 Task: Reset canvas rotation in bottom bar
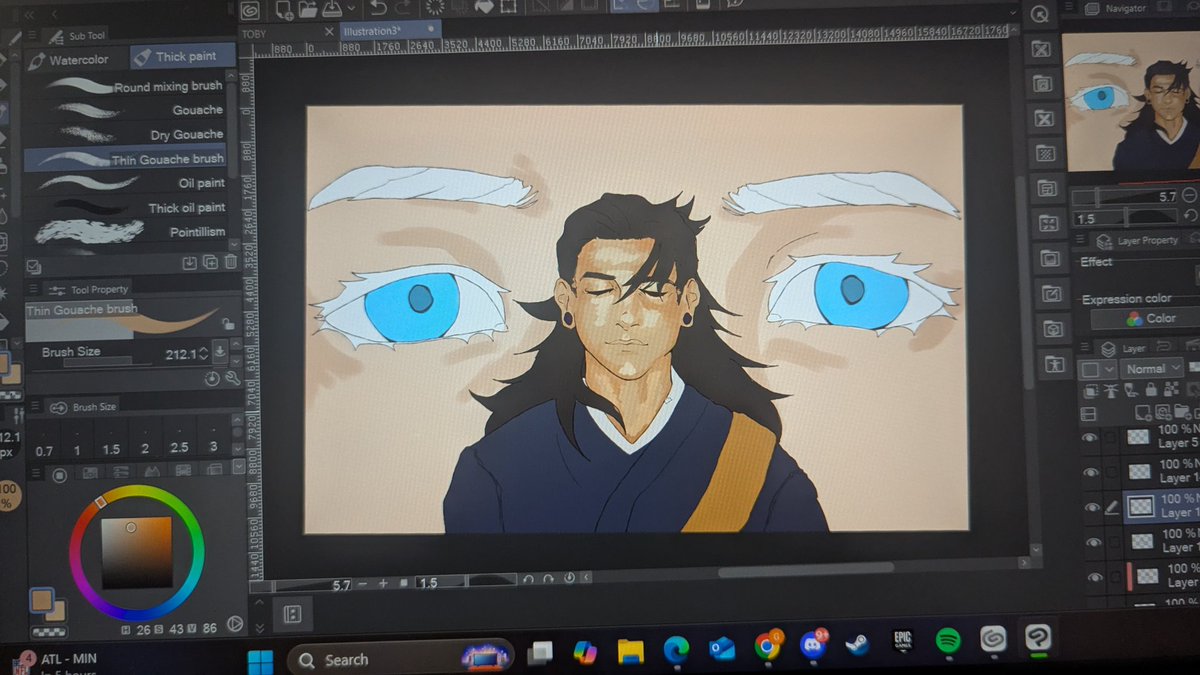click(x=568, y=578)
